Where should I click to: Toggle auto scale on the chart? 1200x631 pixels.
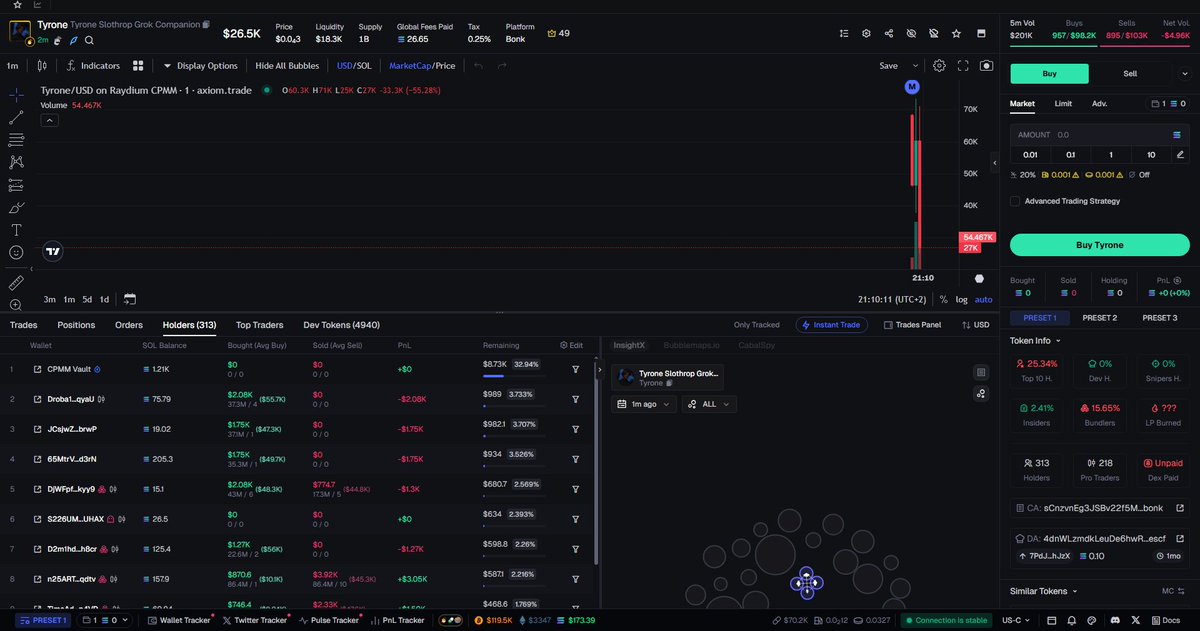click(x=984, y=299)
